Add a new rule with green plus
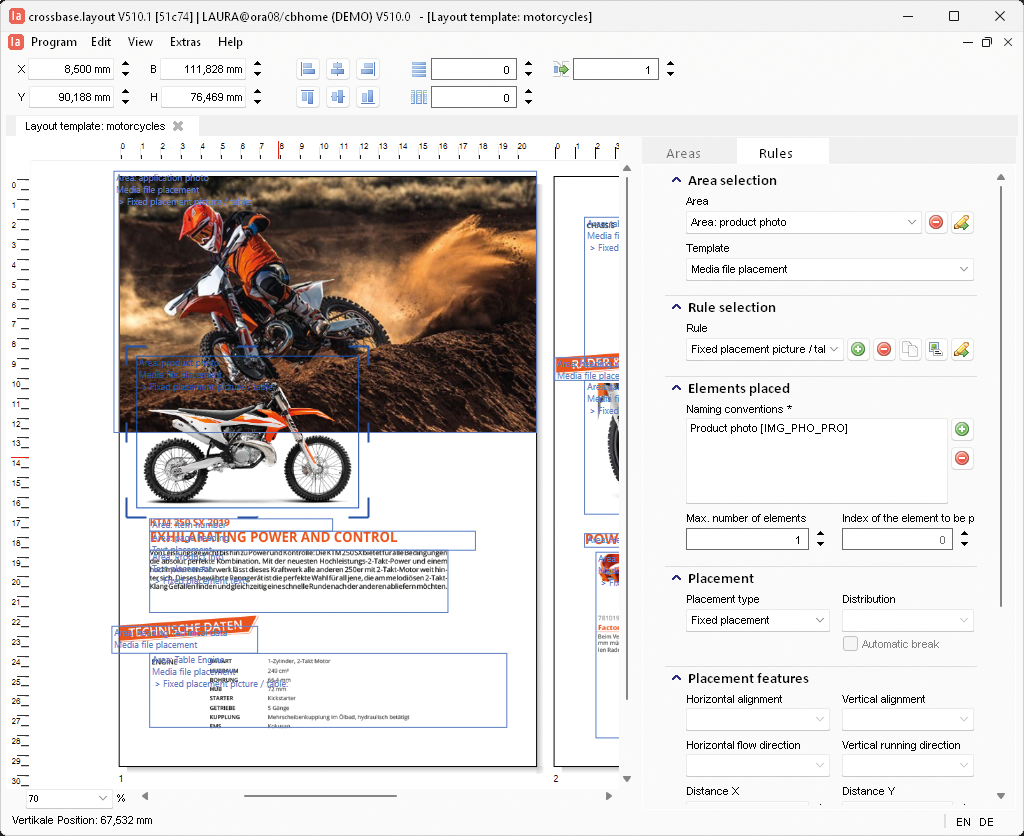This screenshot has width=1024, height=836. [x=858, y=349]
